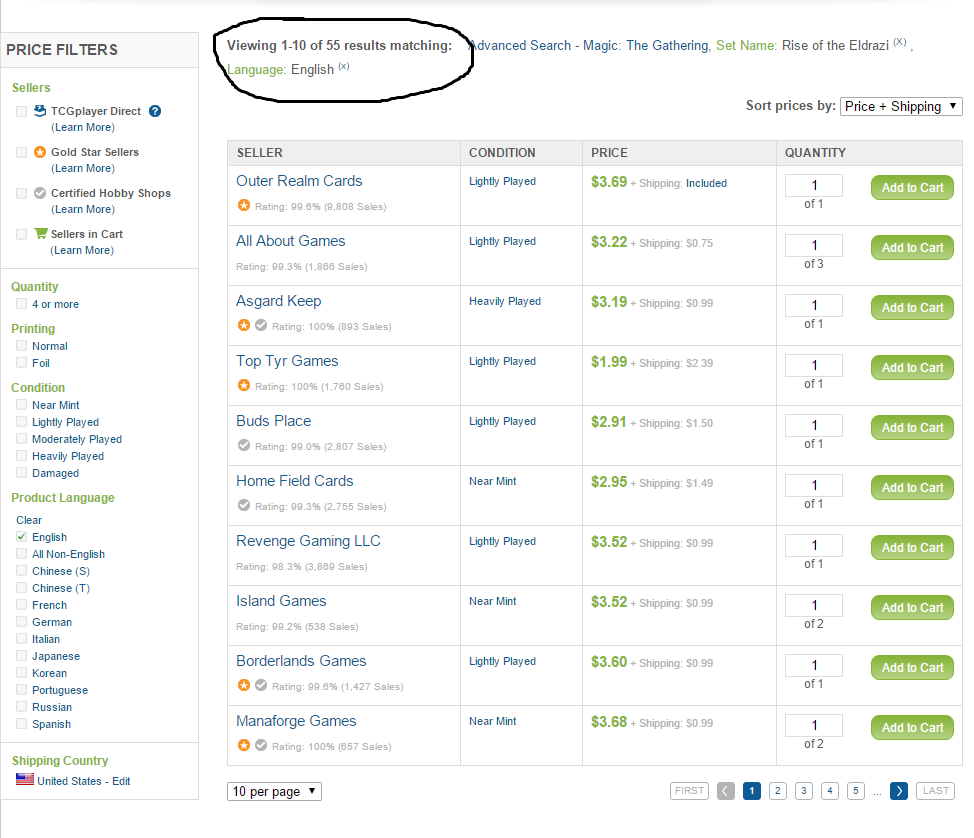974x838 pixels.
Task: Open Learn More under Certified Hobby Shops
Action: click(83, 209)
